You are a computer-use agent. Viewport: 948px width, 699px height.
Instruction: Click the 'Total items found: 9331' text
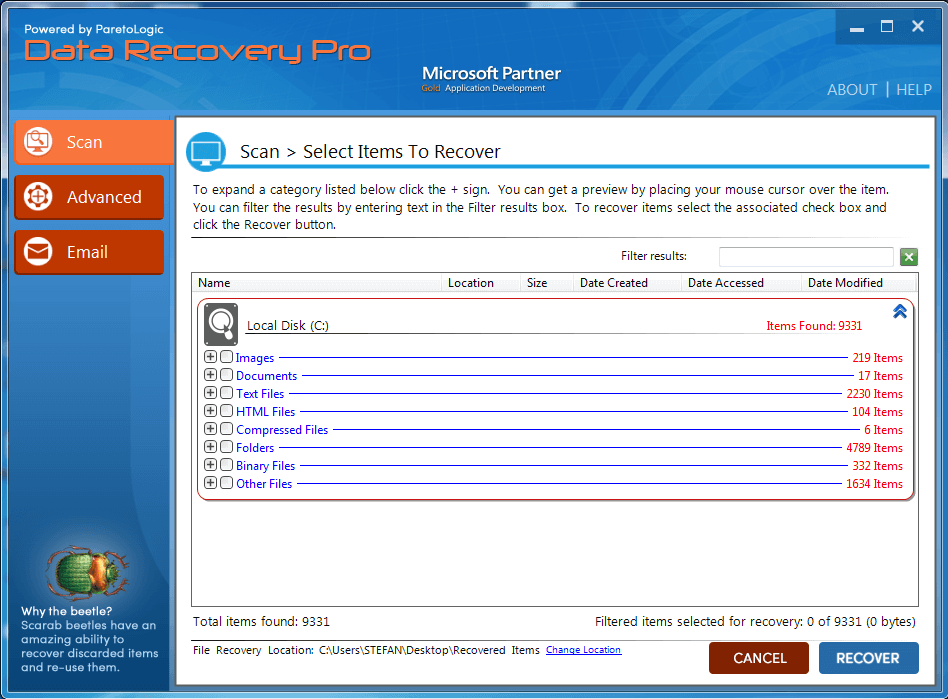261,622
